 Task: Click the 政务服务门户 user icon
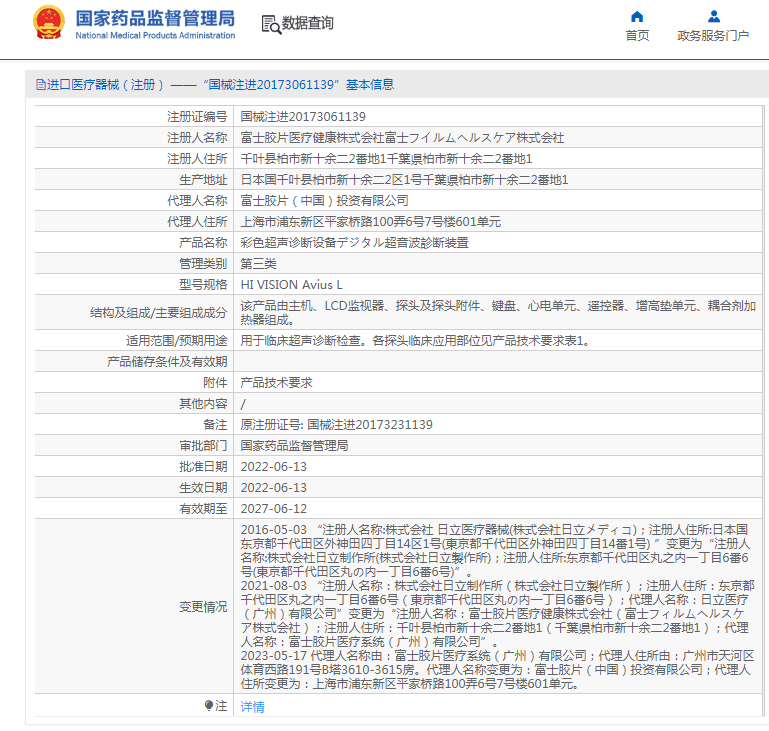tap(714, 17)
